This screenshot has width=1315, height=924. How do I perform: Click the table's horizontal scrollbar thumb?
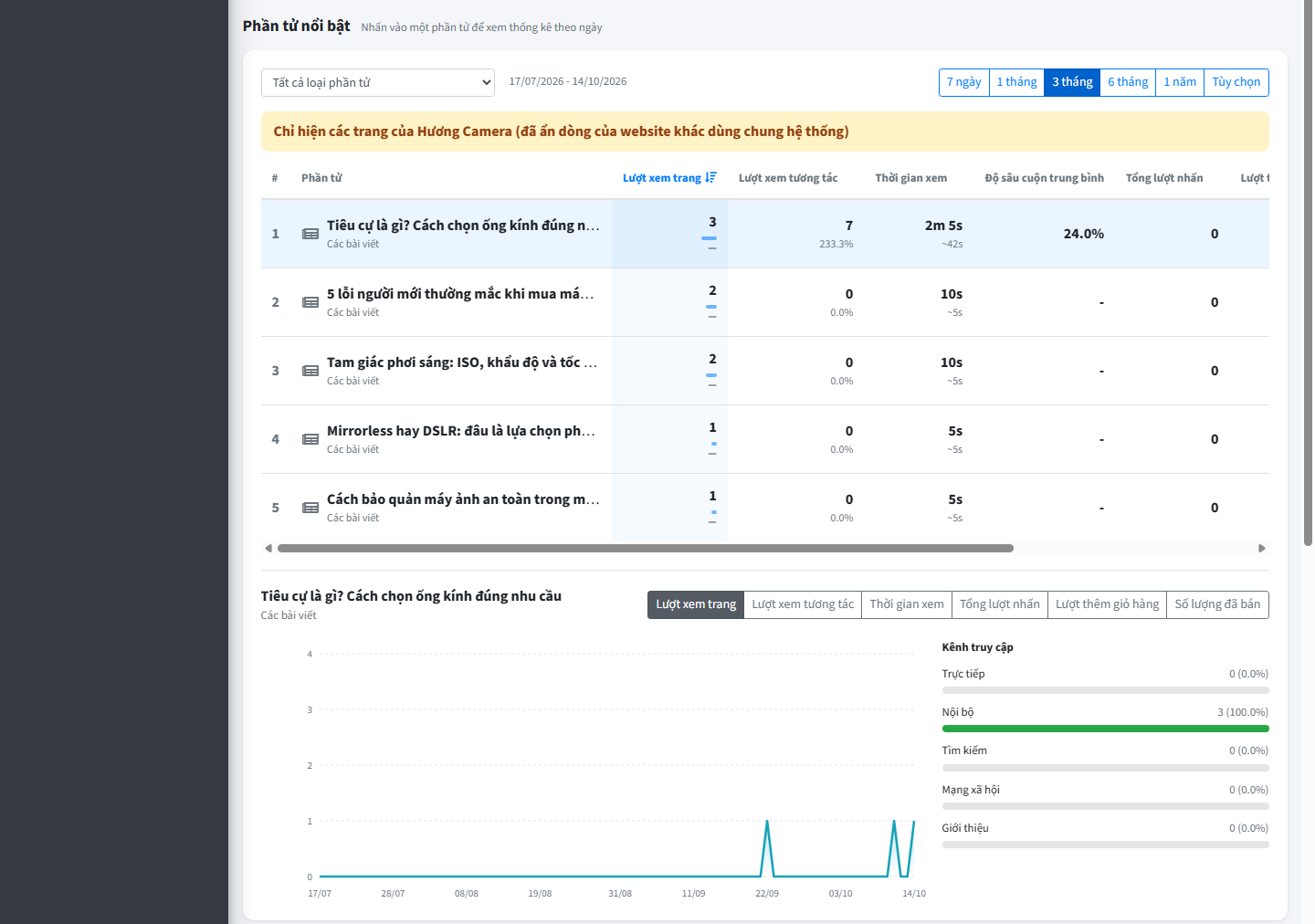coord(646,549)
